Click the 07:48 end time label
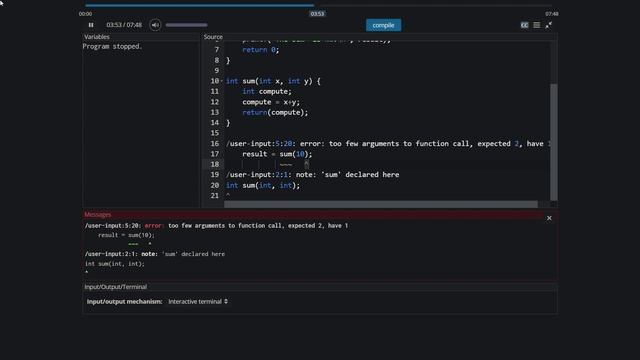 [x=551, y=13]
